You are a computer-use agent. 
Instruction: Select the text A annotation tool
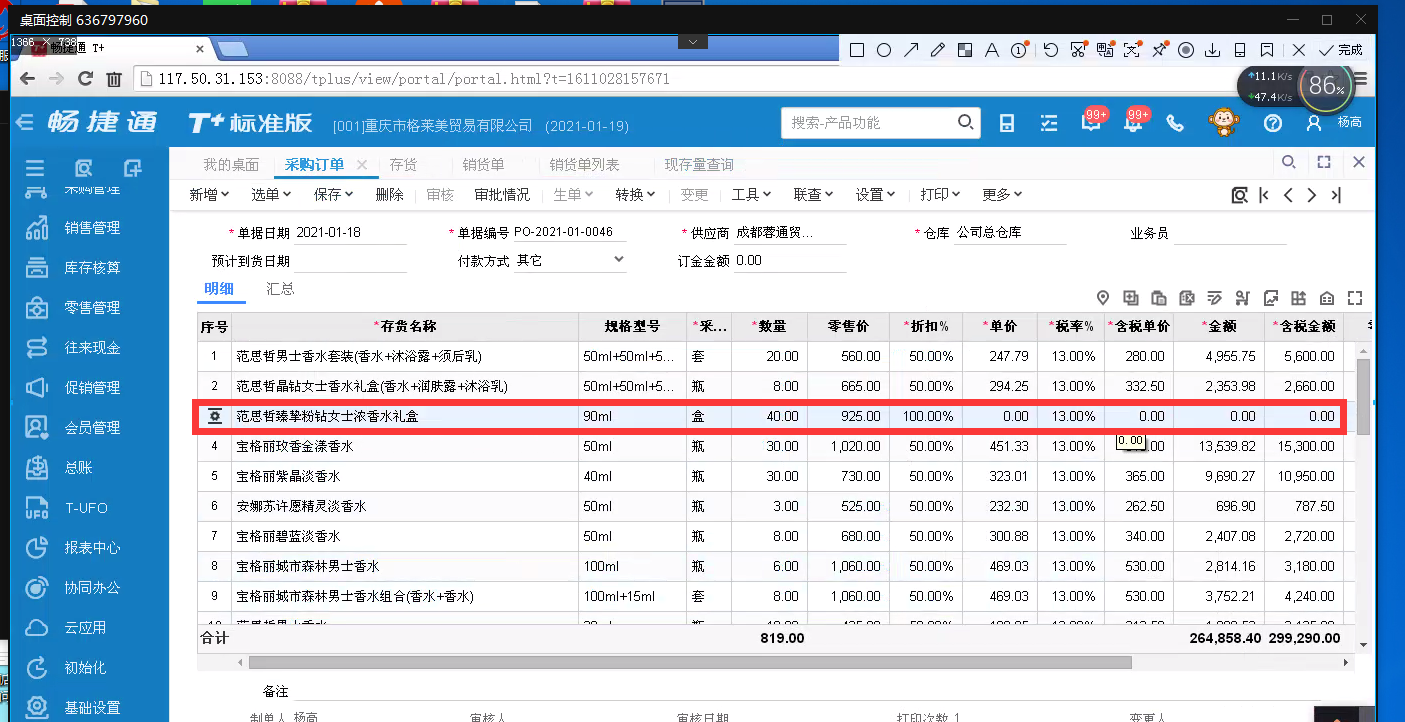992,49
